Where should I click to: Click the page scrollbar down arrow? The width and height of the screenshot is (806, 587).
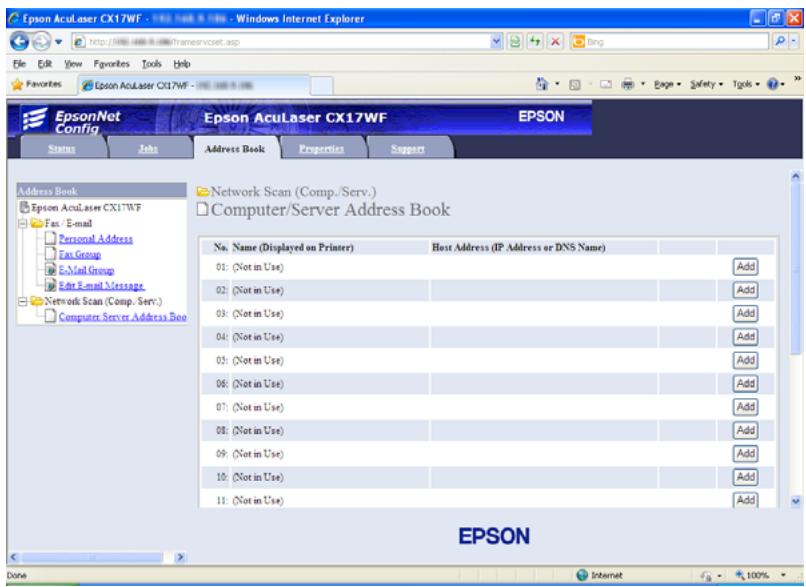pos(796,501)
